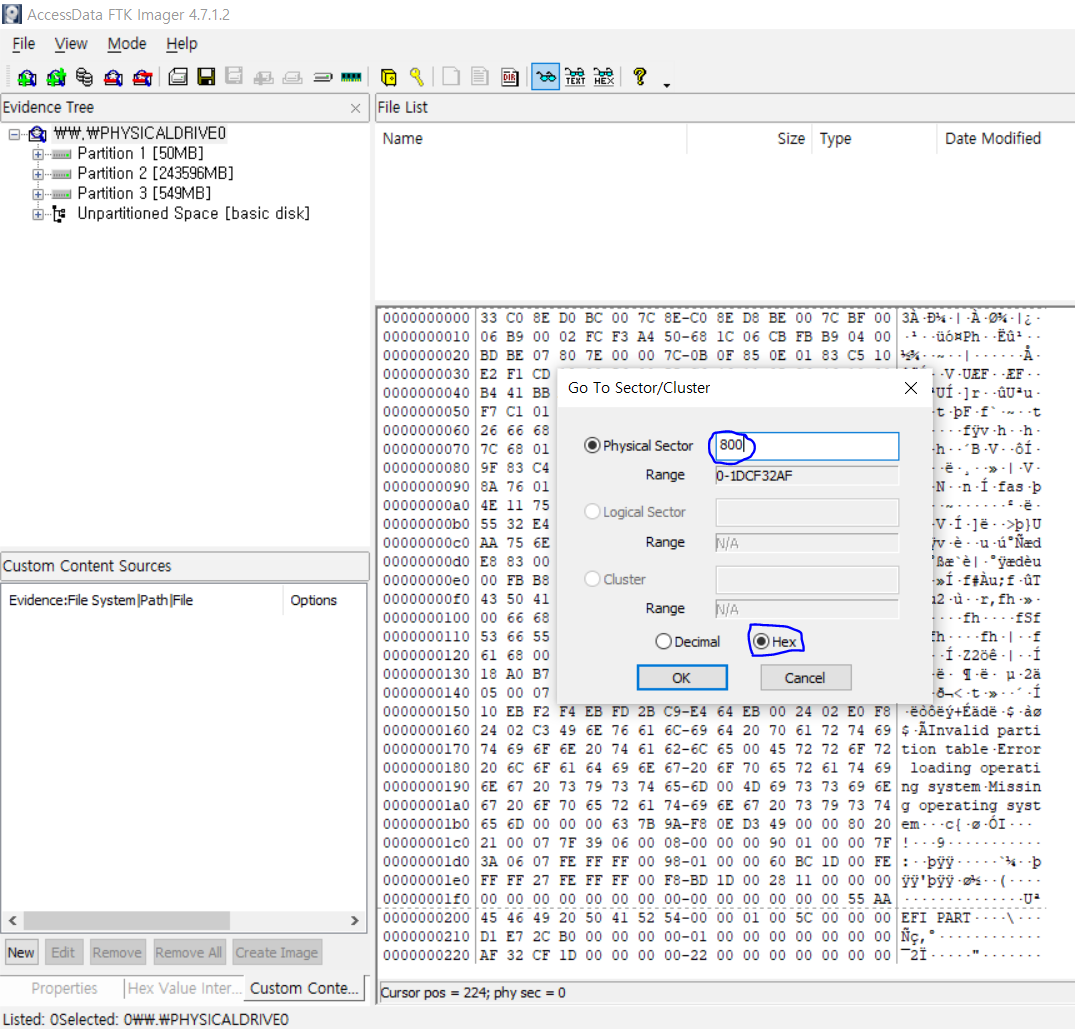
Task: Expand Partition 3 [549MB] node
Action: (x=38, y=194)
